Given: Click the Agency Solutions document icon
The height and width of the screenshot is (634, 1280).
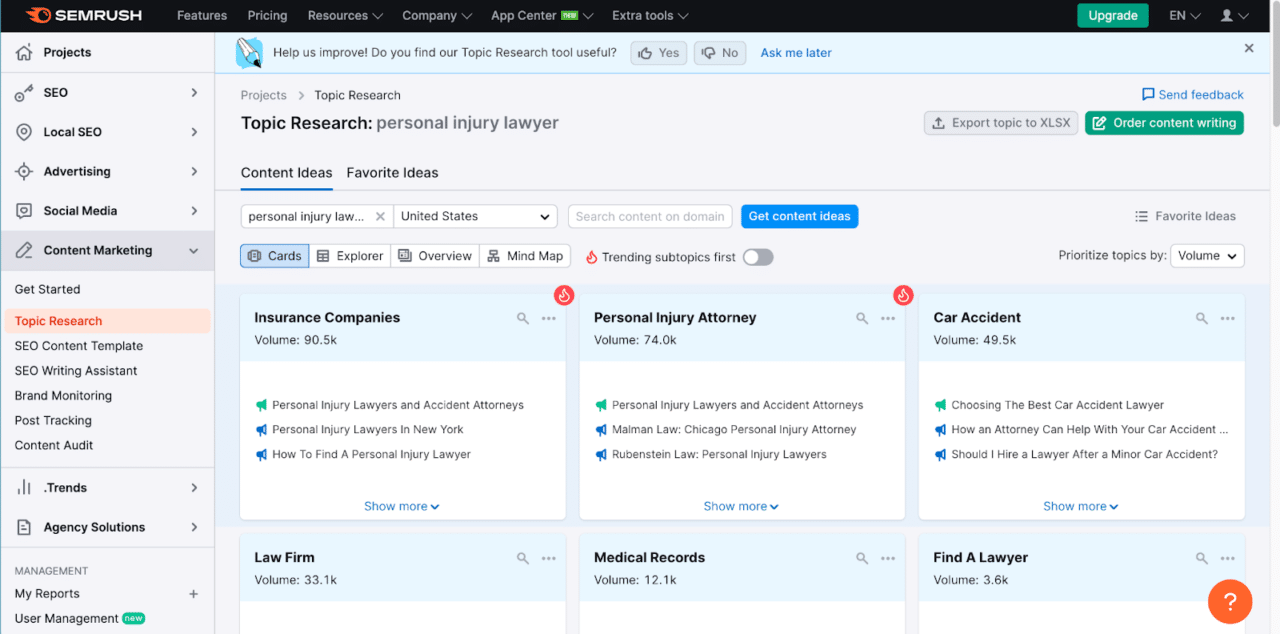Looking at the screenshot, I should 24,527.
